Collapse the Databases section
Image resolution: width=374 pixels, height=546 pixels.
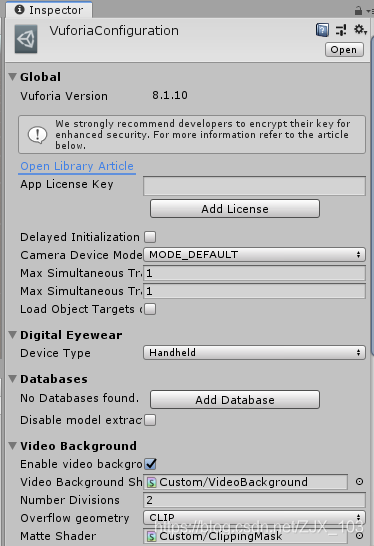pyautogui.click(x=13, y=379)
